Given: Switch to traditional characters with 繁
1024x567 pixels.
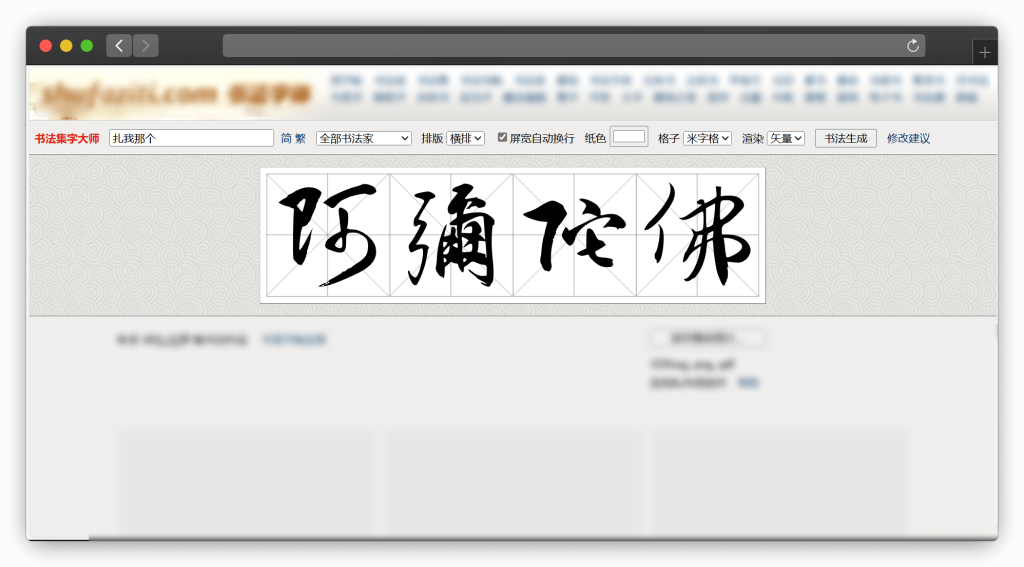Looking at the screenshot, I should click(x=300, y=138).
